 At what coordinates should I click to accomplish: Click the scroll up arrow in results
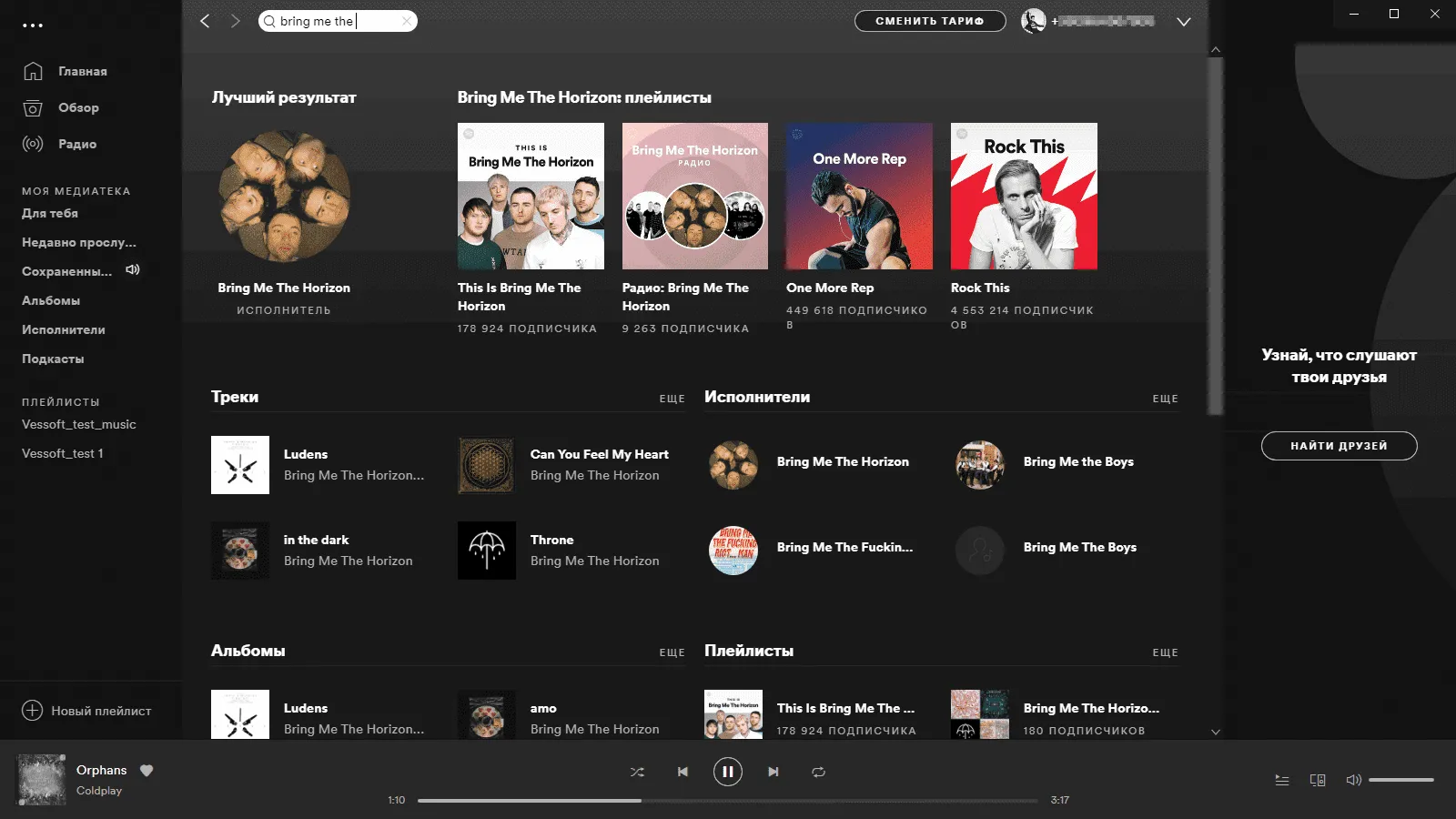pyautogui.click(x=1216, y=50)
